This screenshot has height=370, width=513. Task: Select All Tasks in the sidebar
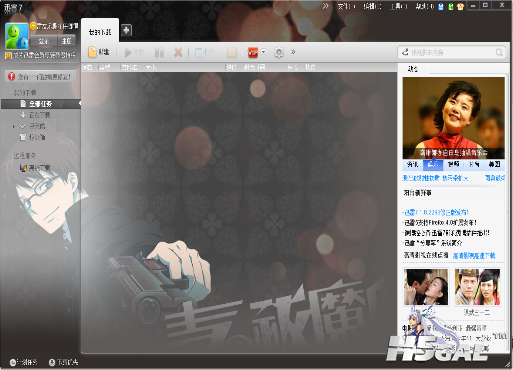click(41, 104)
